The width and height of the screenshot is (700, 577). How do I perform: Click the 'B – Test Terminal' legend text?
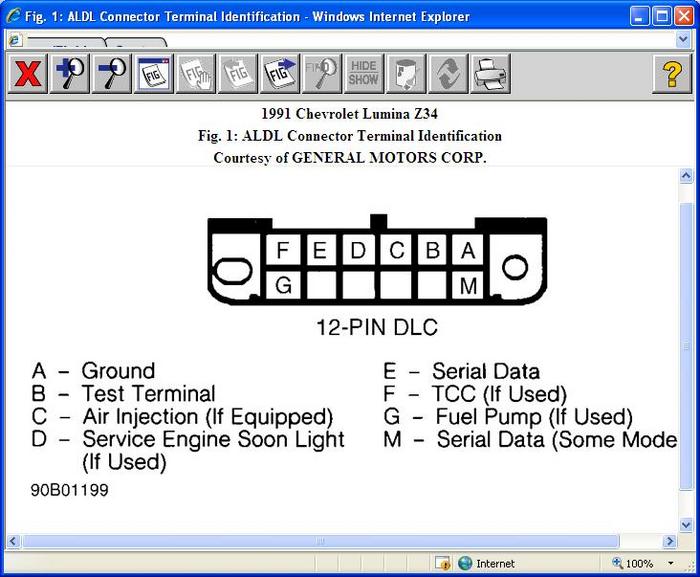pyautogui.click(x=124, y=394)
